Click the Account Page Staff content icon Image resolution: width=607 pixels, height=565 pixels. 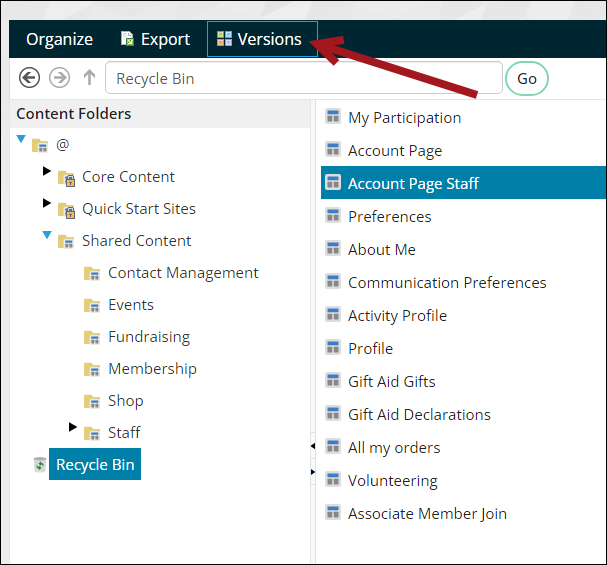pyautogui.click(x=333, y=182)
